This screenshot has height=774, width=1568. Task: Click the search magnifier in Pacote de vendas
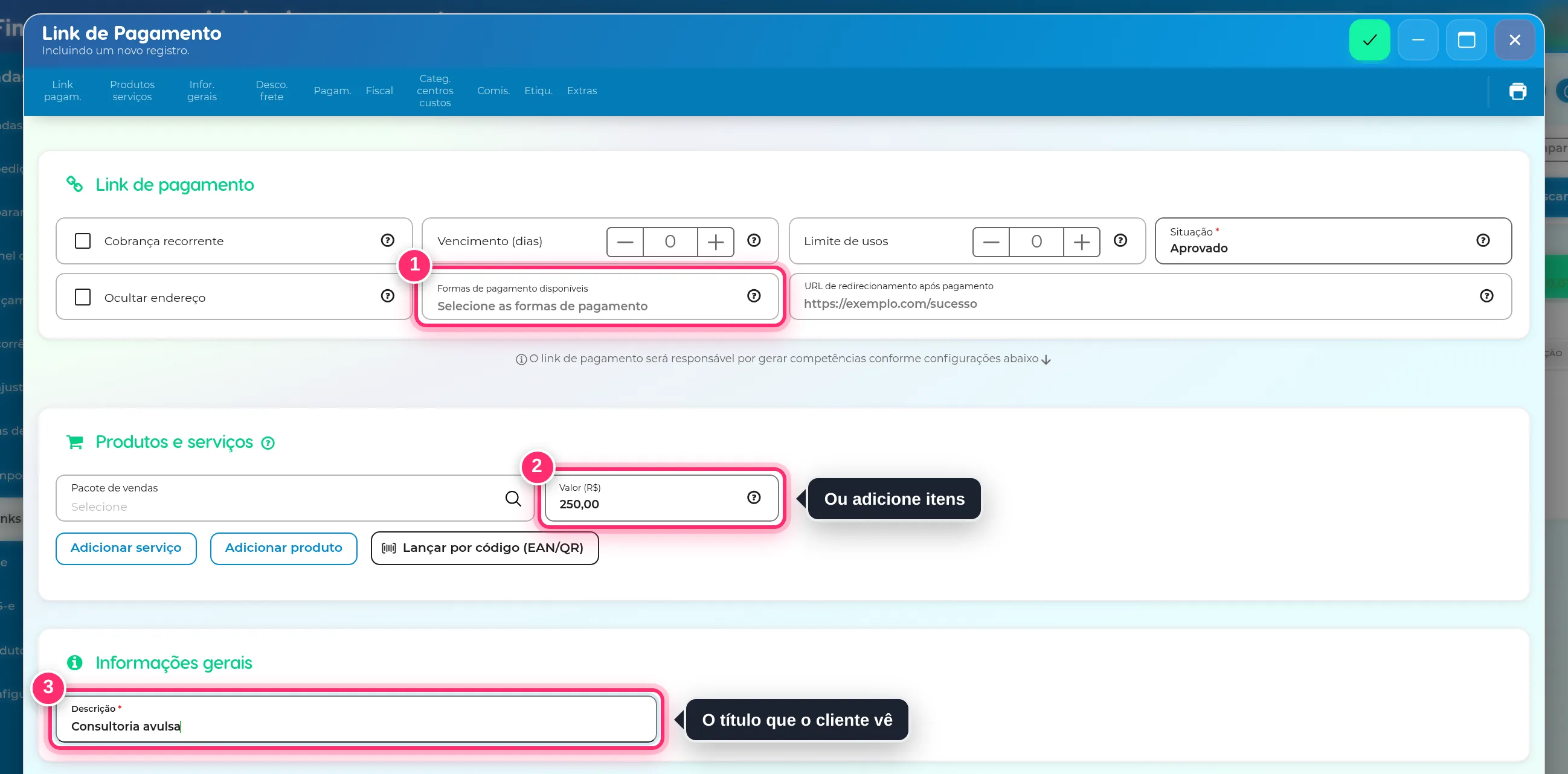click(x=513, y=498)
